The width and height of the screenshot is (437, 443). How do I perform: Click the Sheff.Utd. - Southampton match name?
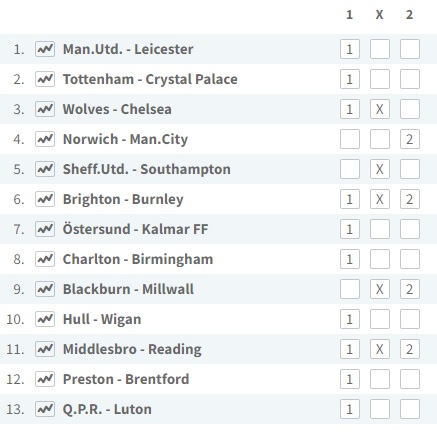[147, 169]
